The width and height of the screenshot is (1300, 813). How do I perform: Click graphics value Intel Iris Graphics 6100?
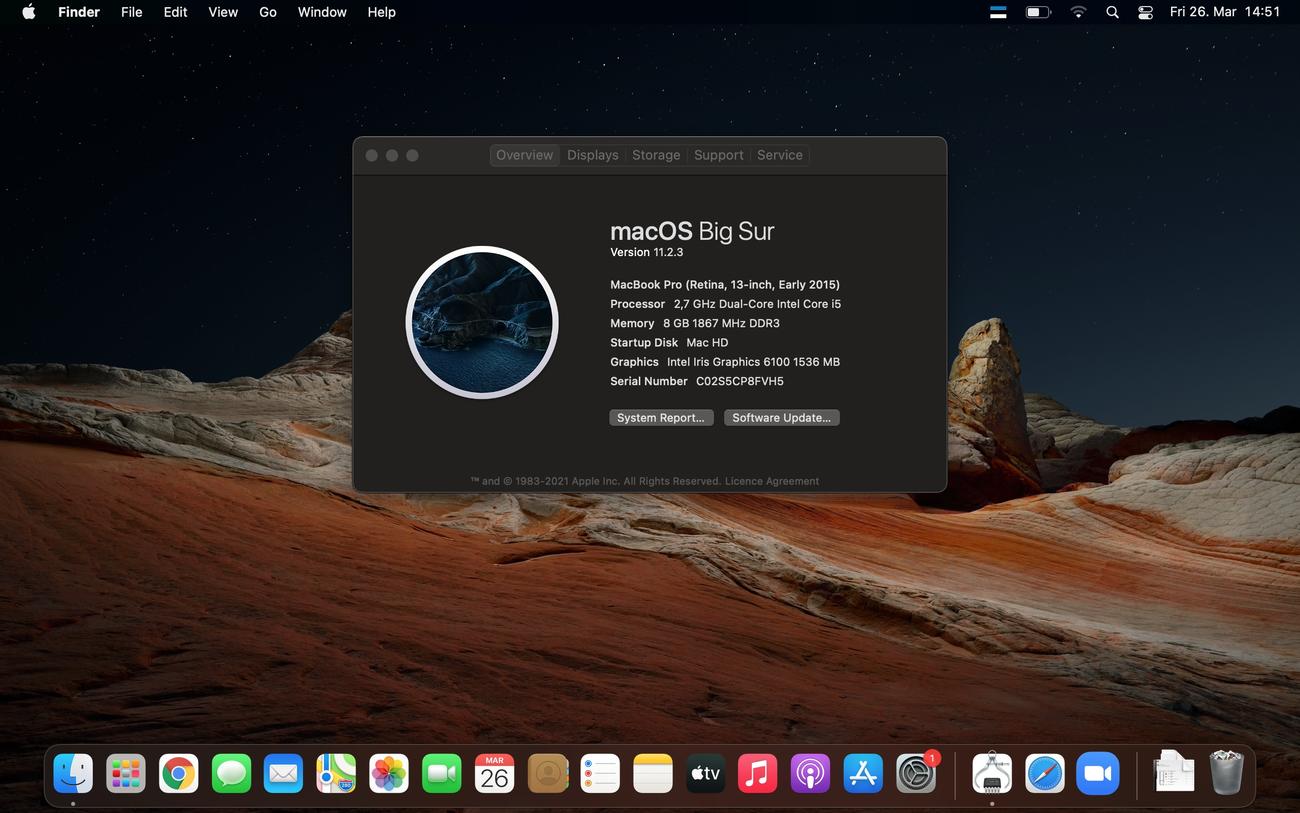click(x=753, y=362)
